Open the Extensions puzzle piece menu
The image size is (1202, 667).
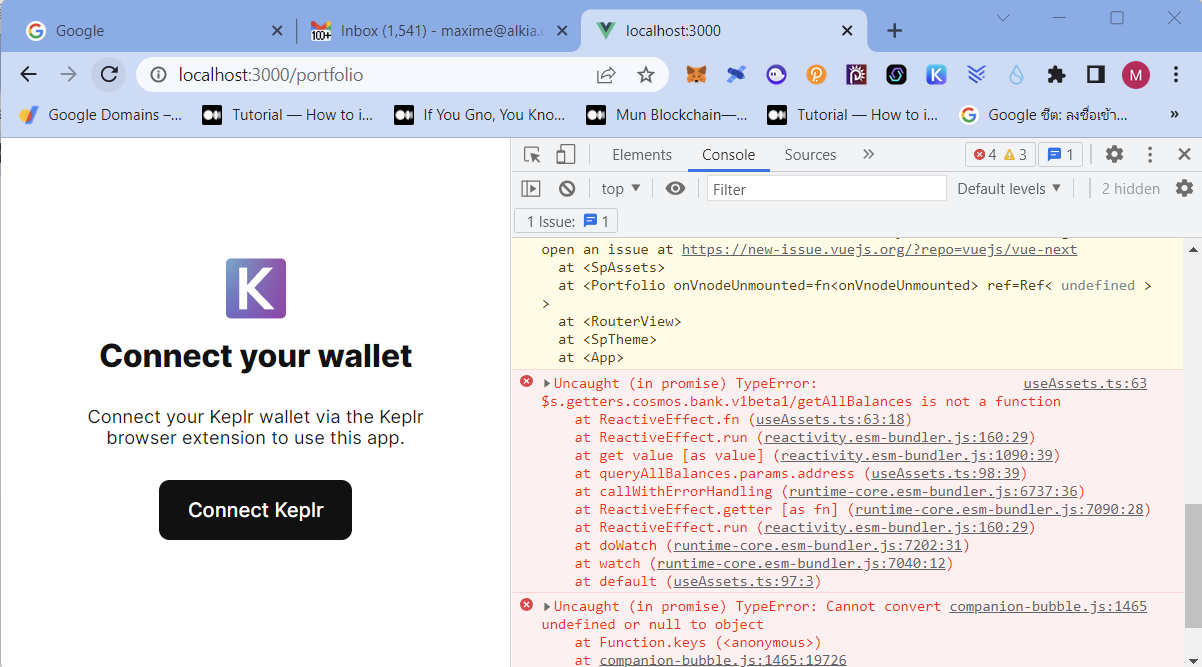pos(1056,74)
